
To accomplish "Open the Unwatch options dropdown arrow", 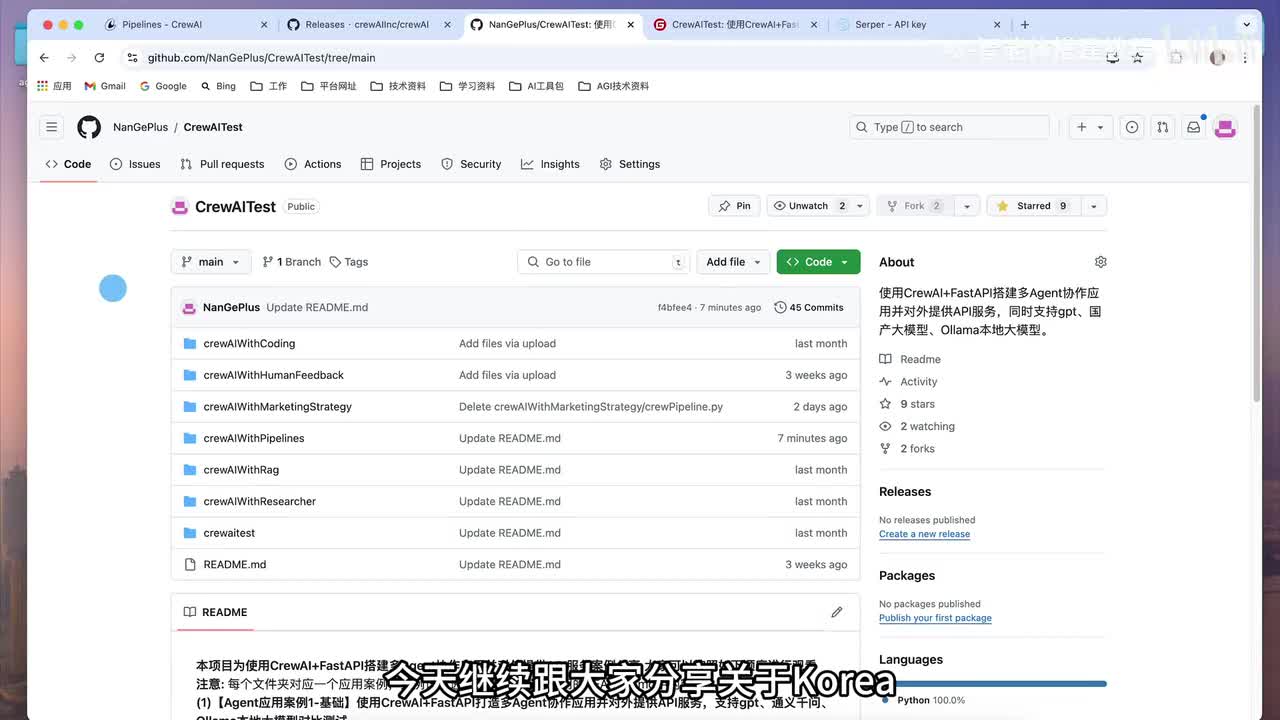I will [x=859, y=206].
